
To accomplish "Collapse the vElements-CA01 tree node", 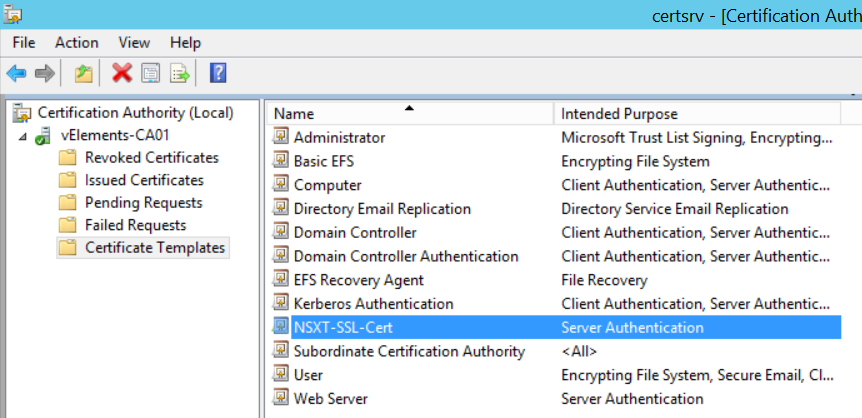I will 23,136.
